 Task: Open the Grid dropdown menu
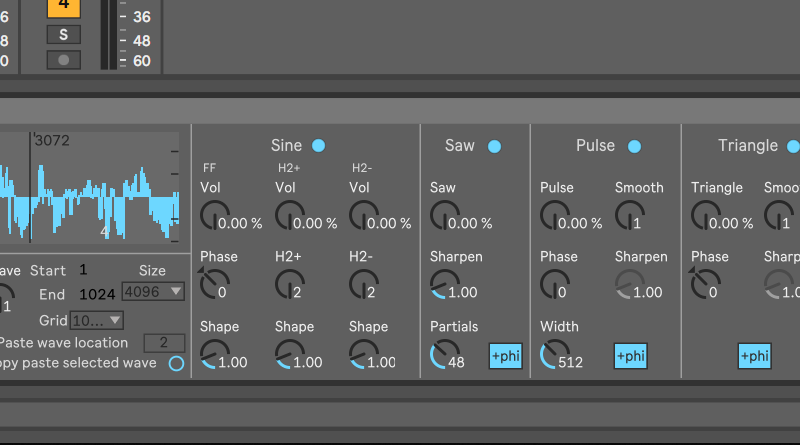[x=98, y=320]
